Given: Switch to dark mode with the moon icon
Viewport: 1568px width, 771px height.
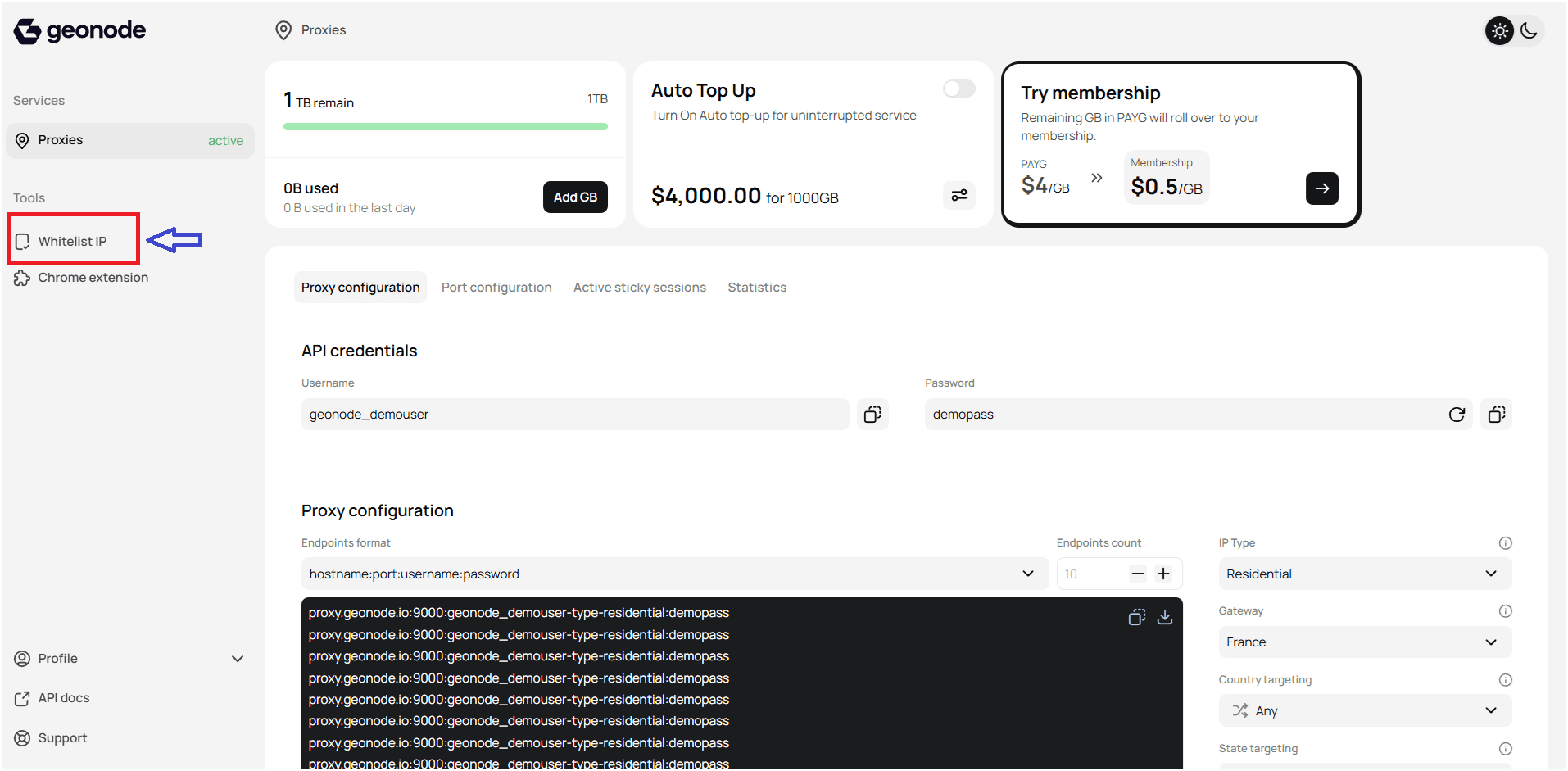Looking at the screenshot, I should tap(1529, 30).
